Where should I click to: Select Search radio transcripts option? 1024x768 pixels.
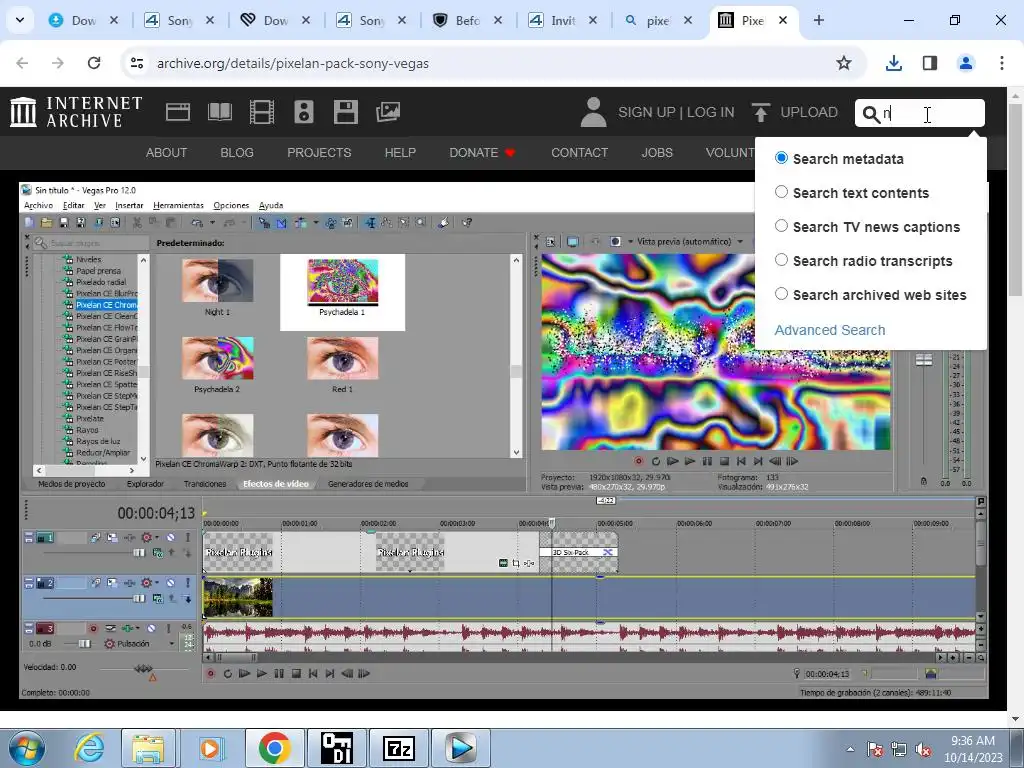click(x=781, y=260)
